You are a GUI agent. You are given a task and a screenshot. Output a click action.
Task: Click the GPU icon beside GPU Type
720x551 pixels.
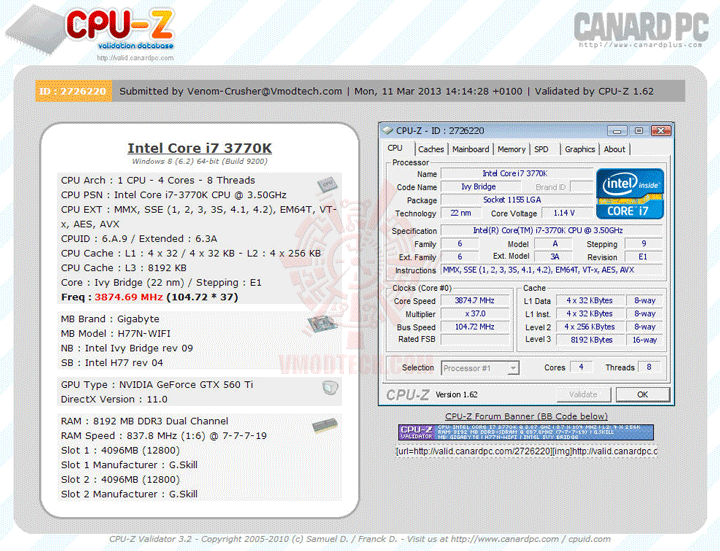tap(330, 388)
